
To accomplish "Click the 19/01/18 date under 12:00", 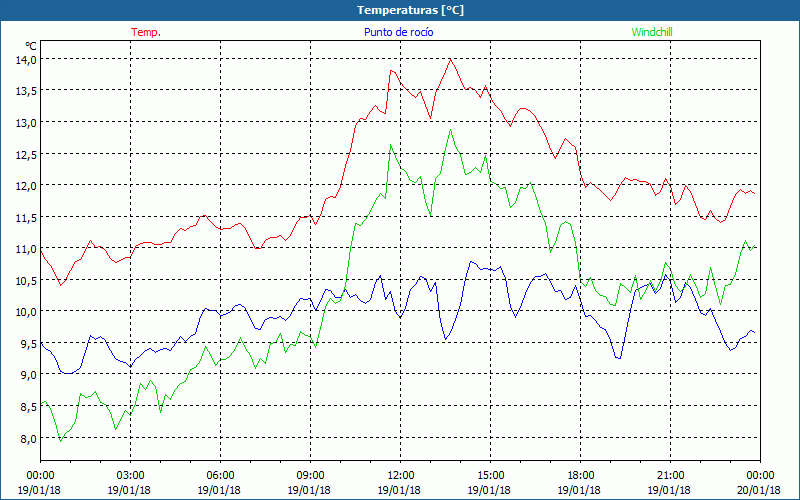I will [399, 490].
